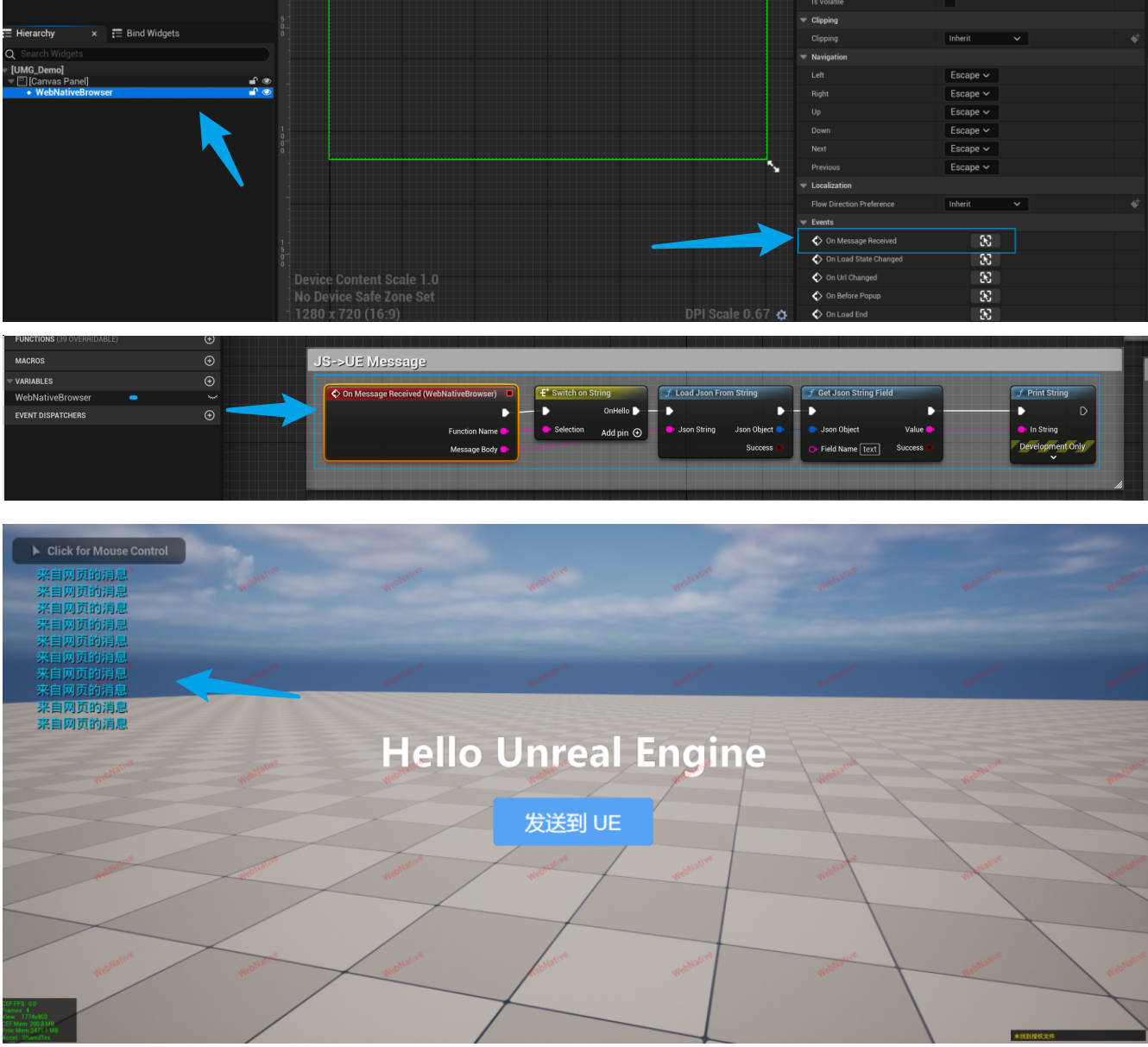Add a new function with the plus icon

pyautogui.click(x=209, y=339)
